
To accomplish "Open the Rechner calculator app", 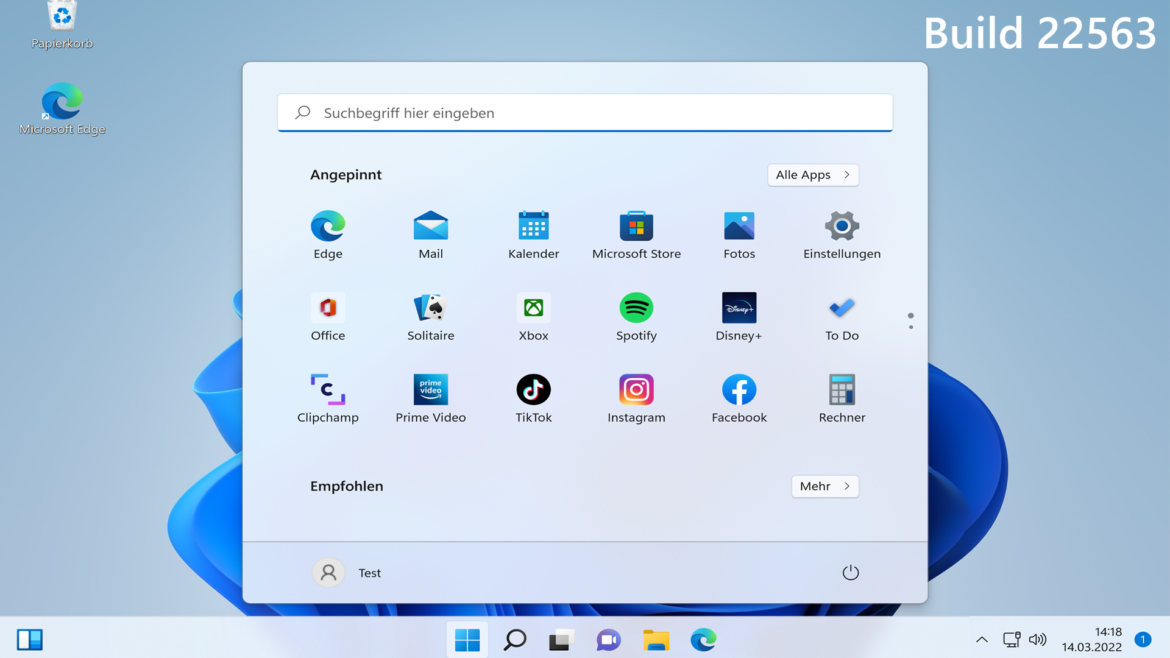I will (841, 391).
